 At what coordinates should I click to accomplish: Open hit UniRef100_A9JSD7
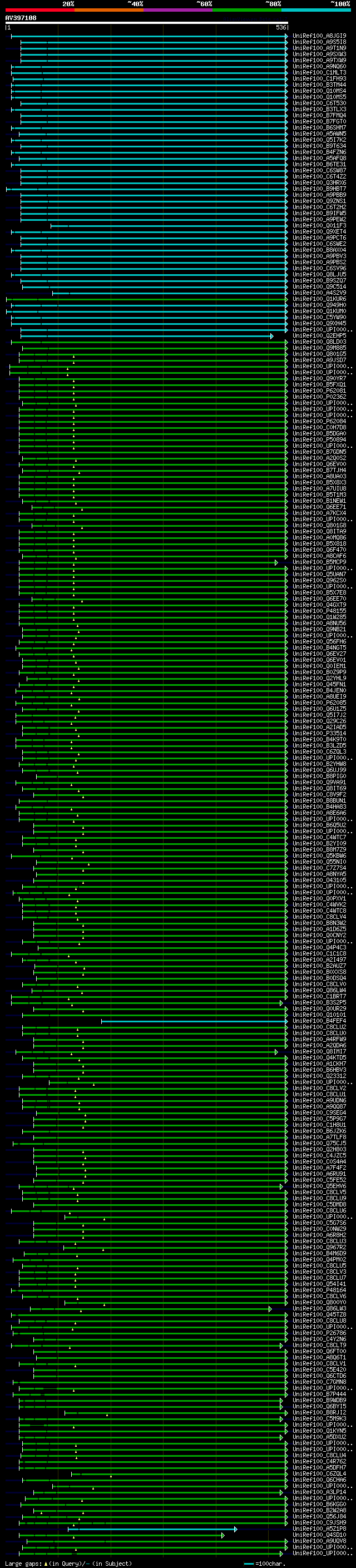(319, 360)
